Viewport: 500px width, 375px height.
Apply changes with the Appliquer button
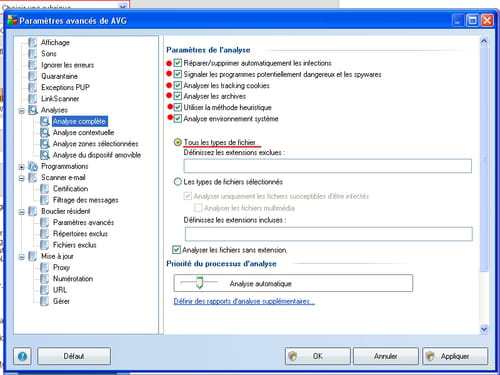[x=455, y=356]
